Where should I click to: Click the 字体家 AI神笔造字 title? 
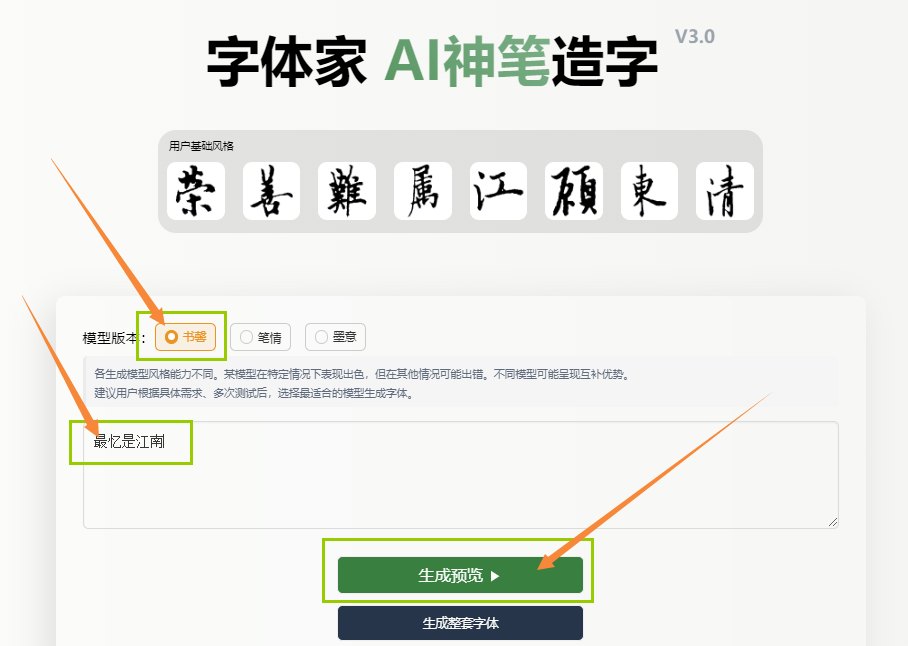[x=432, y=61]
